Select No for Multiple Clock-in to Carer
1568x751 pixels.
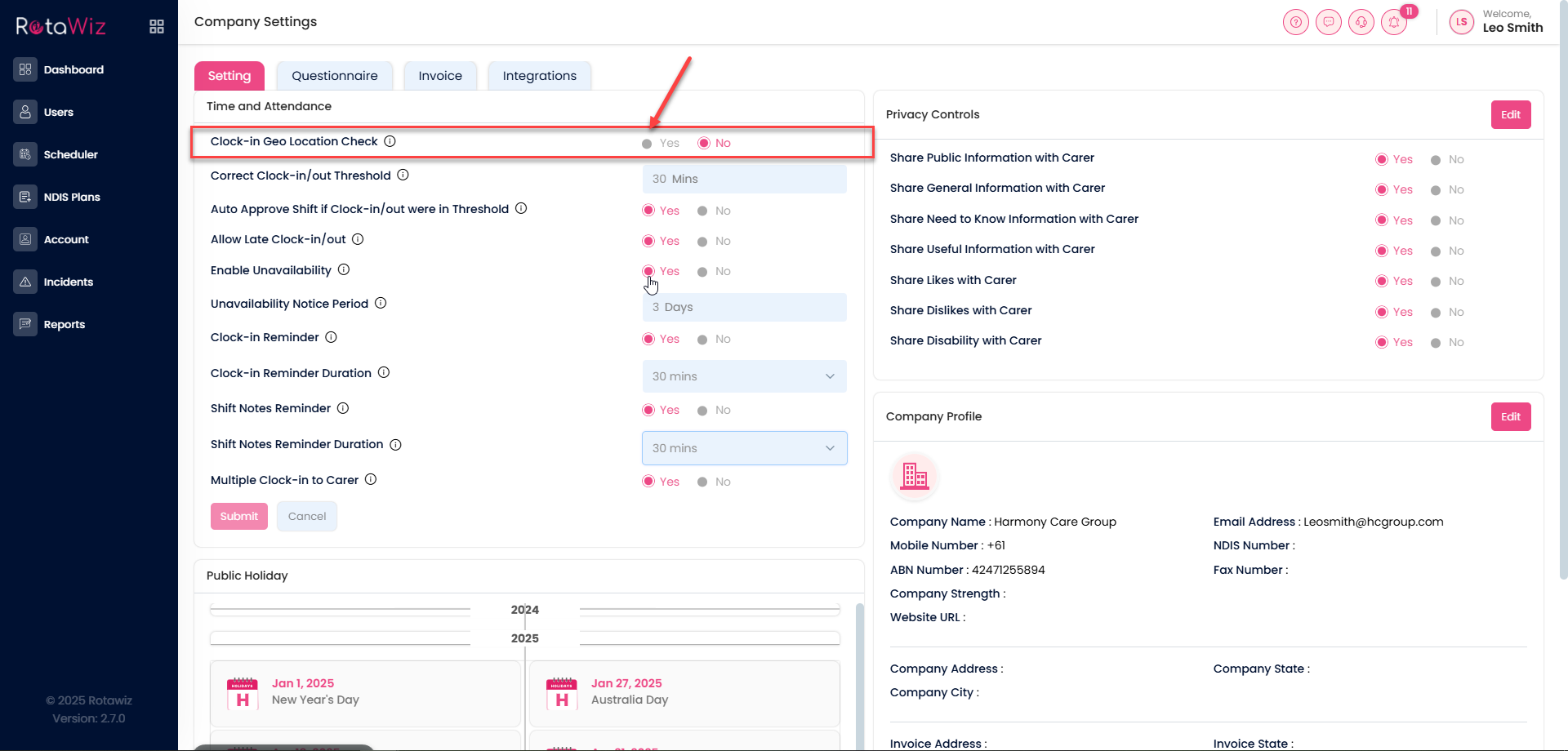pyautogui.click(x=702, y=482)
